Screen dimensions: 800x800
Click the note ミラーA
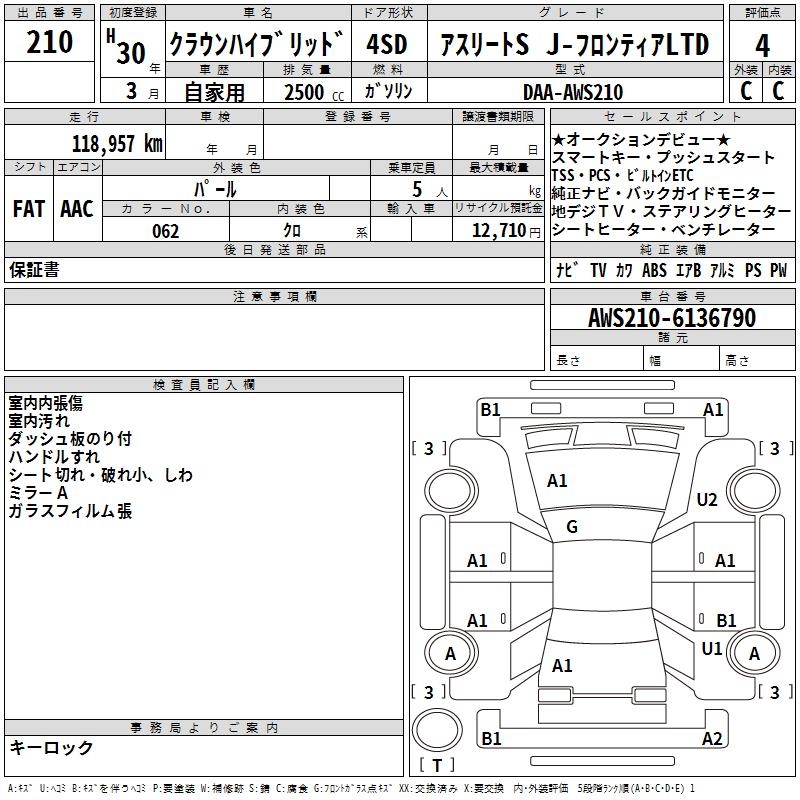(38, 493)
